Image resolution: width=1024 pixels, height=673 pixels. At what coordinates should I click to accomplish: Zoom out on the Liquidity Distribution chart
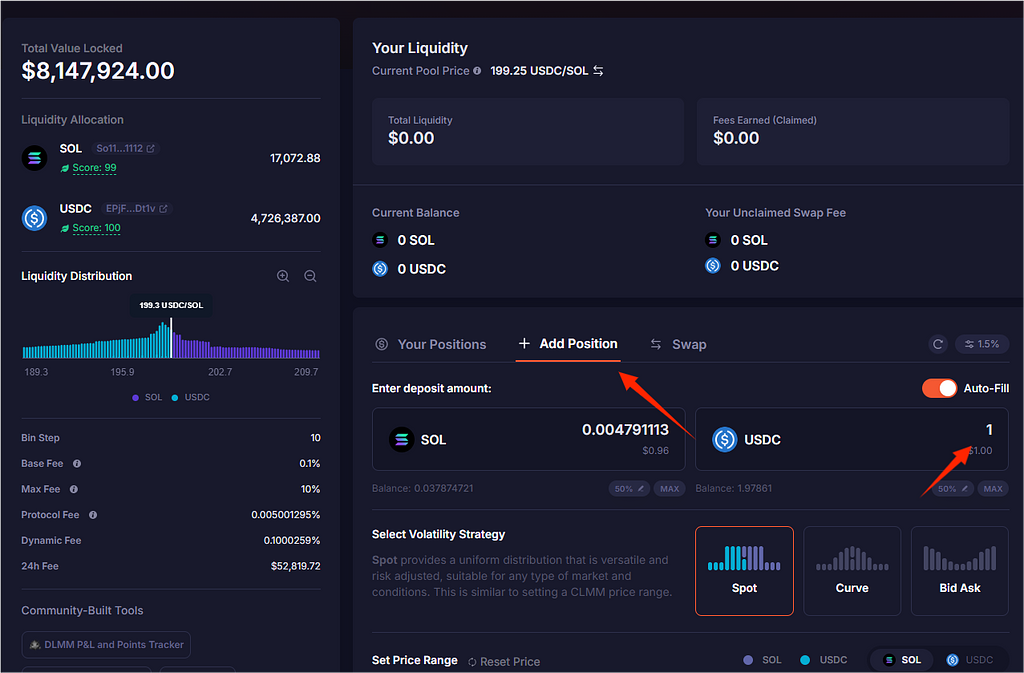click(310, 276)
